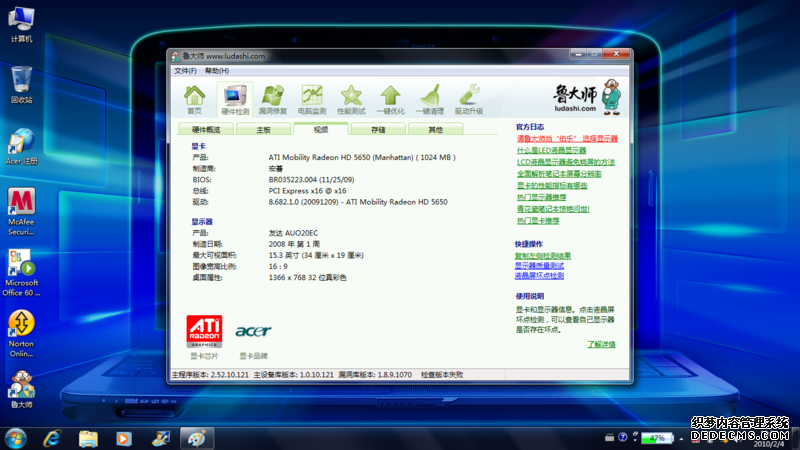Start the 显示器质量测试 quick action

coord(539,266)
